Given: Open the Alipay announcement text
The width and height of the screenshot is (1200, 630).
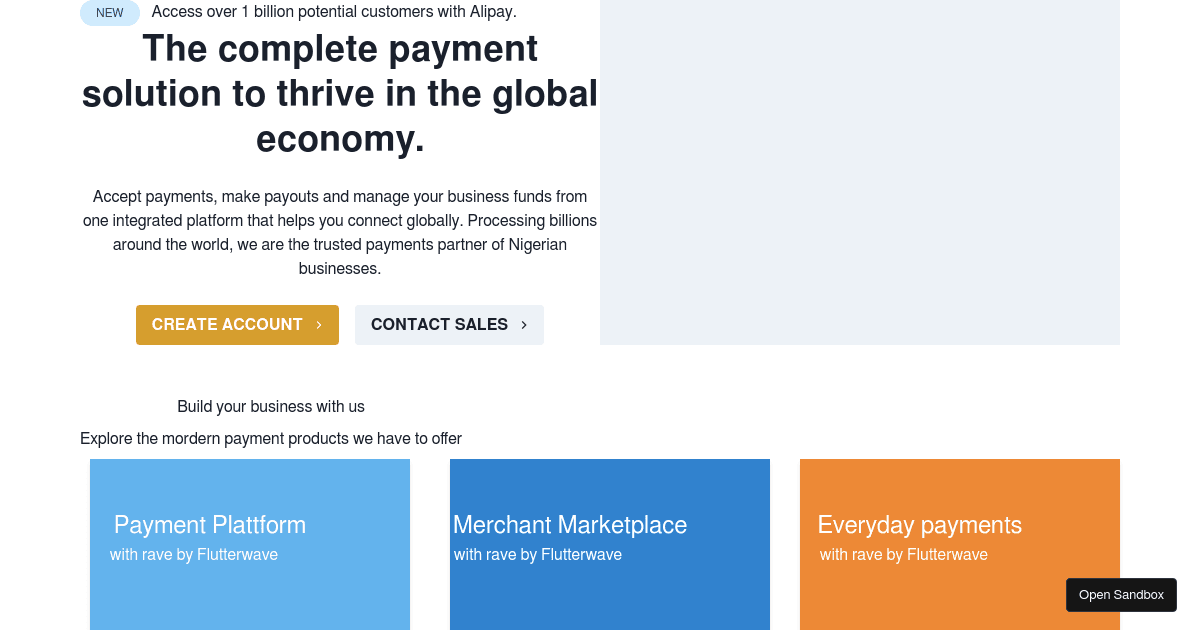Looking at the screenshot, I should tap(334, 12).
